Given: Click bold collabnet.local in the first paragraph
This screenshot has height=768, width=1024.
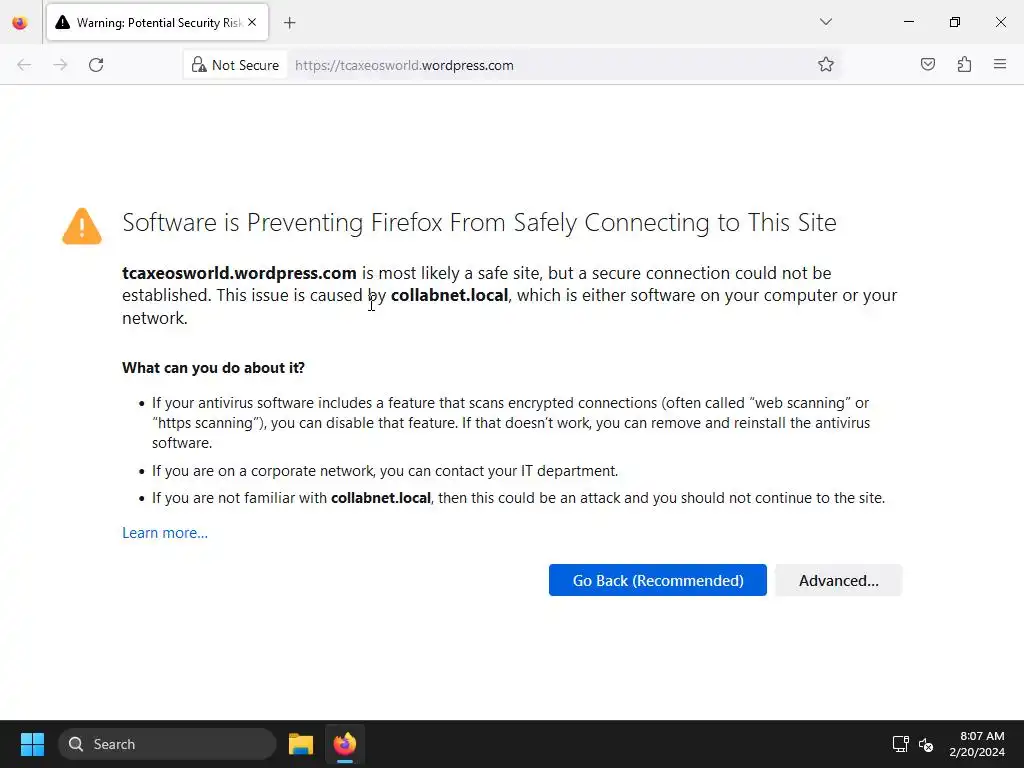Looking at the screenshot, I should click(x=449, y=295).
